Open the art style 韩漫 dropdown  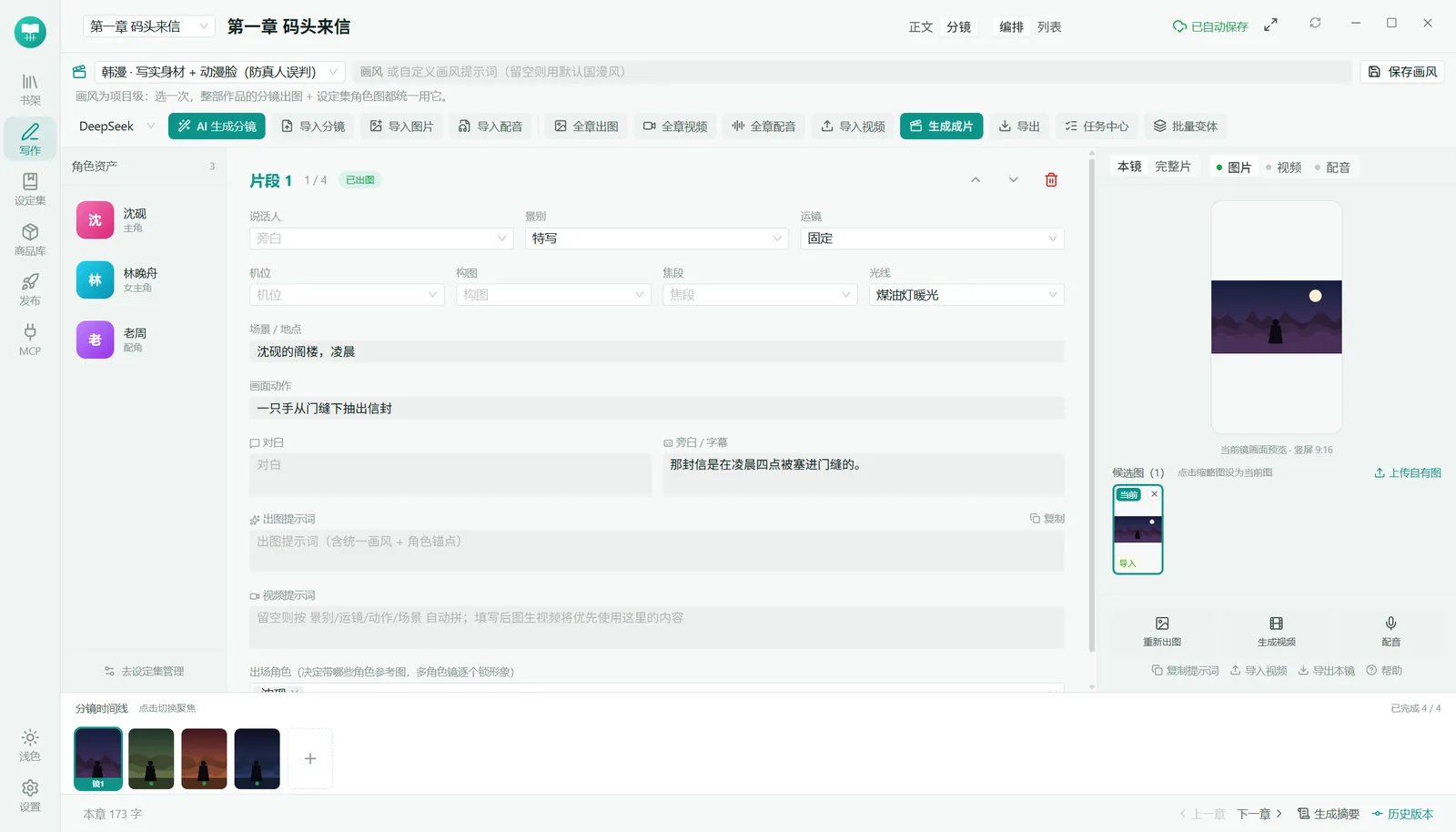coord(219,72)
